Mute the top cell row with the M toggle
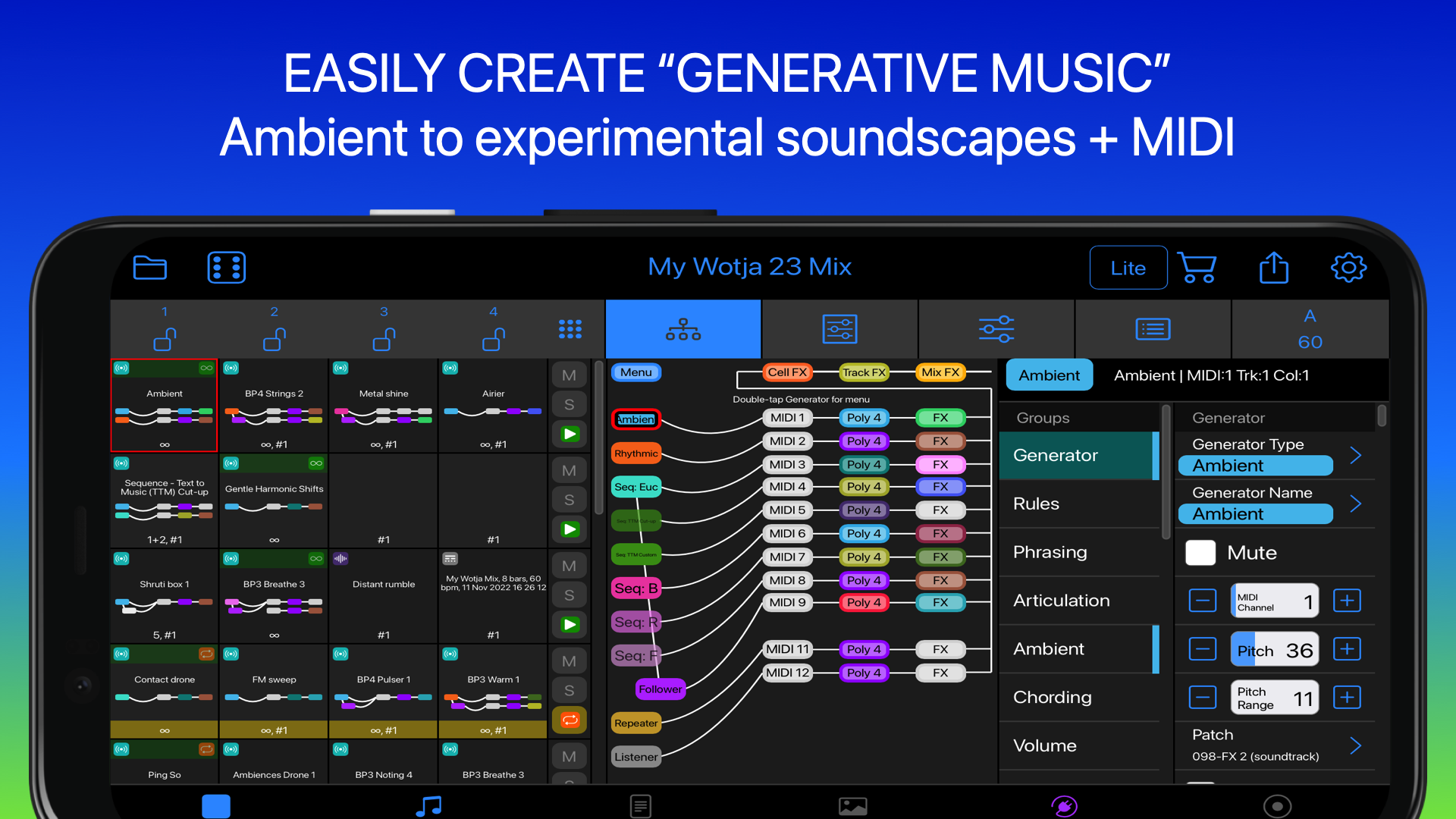The image size is (1456, 819). (x=570, y=375)
